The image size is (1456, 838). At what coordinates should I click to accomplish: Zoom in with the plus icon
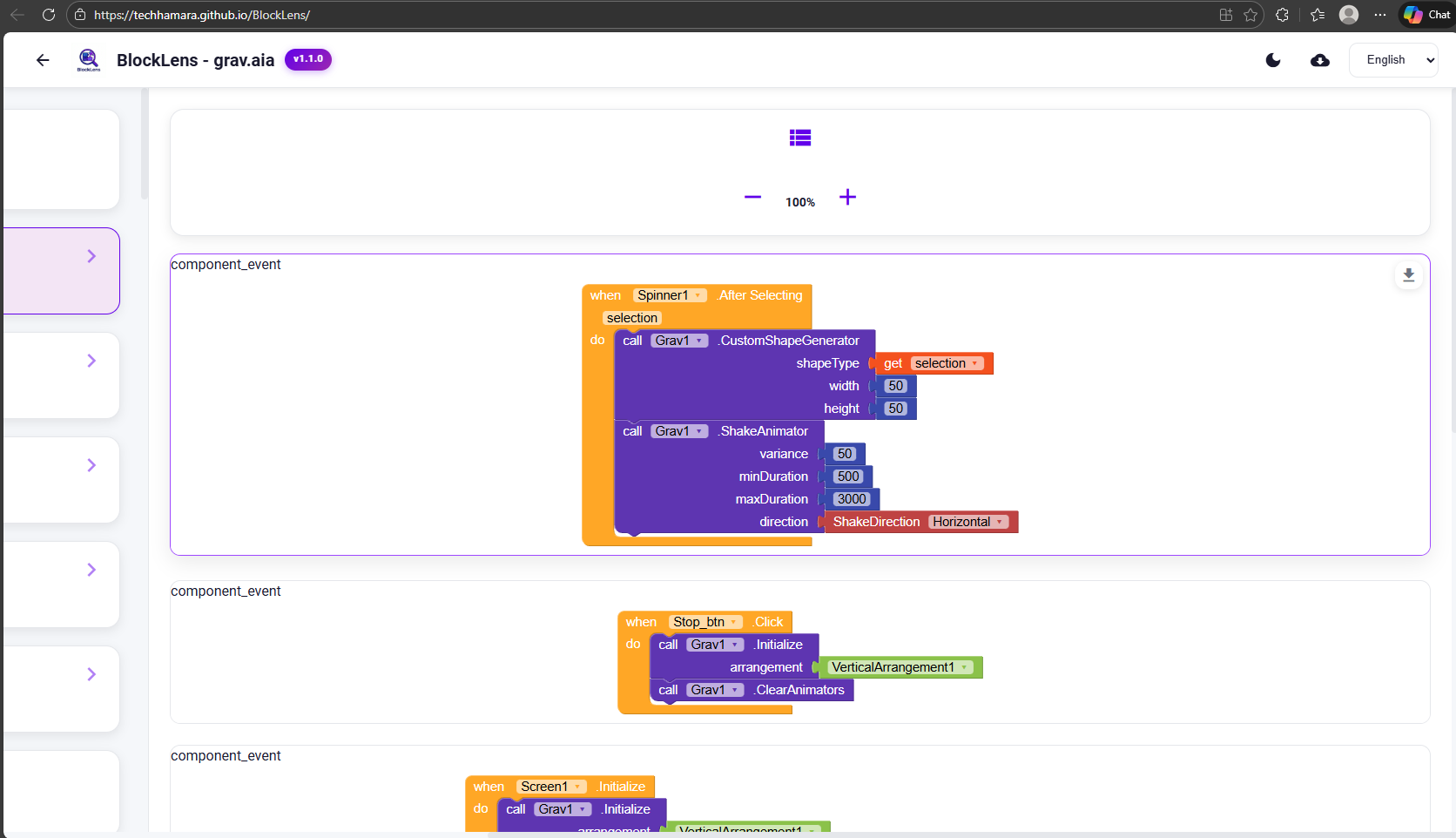pyautogui.click(x=847, y=198)
